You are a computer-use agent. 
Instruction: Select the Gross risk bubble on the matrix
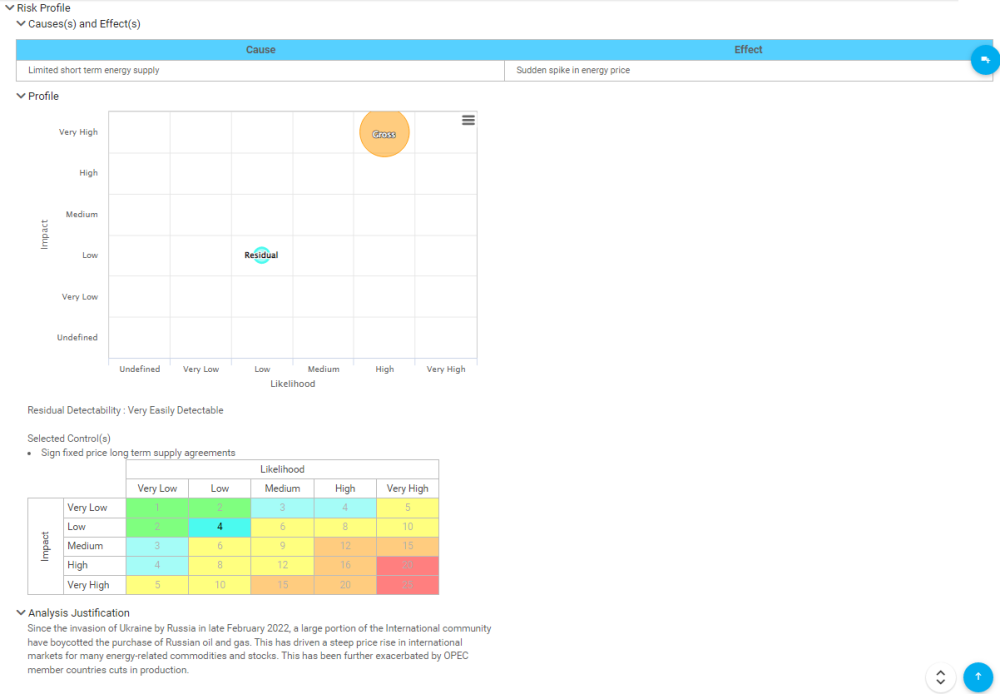tap(384, 132)
